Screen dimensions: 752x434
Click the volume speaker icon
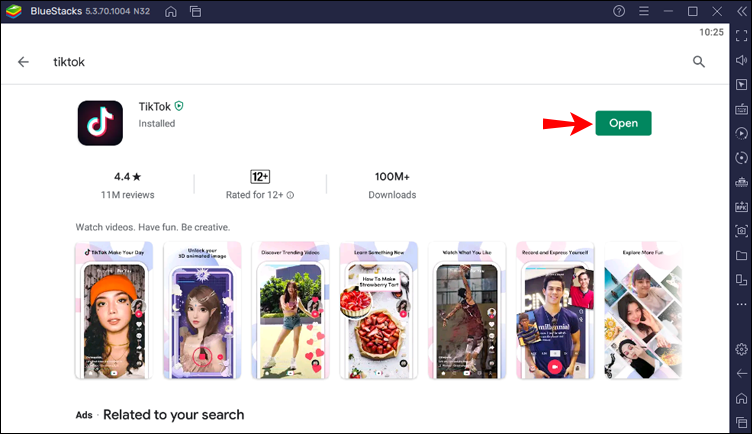(741, 60)
